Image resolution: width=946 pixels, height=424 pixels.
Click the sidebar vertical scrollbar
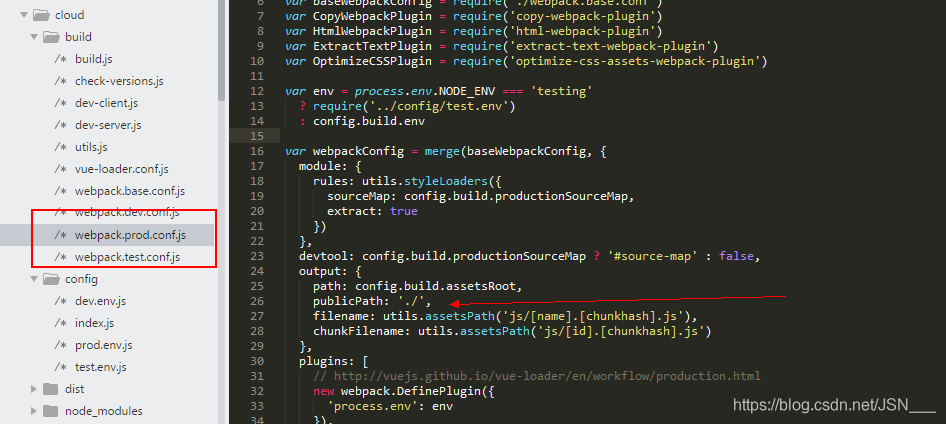coord(221,50)
